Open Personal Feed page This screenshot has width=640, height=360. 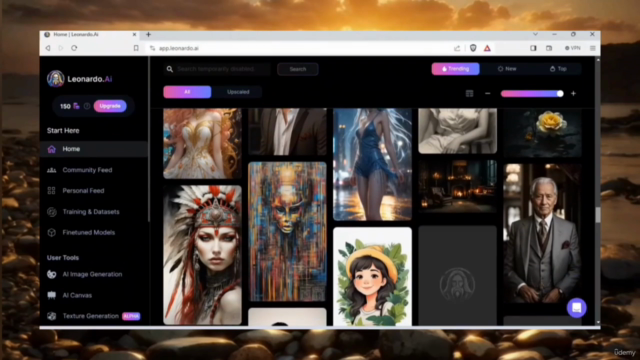[x=83, y=191]
